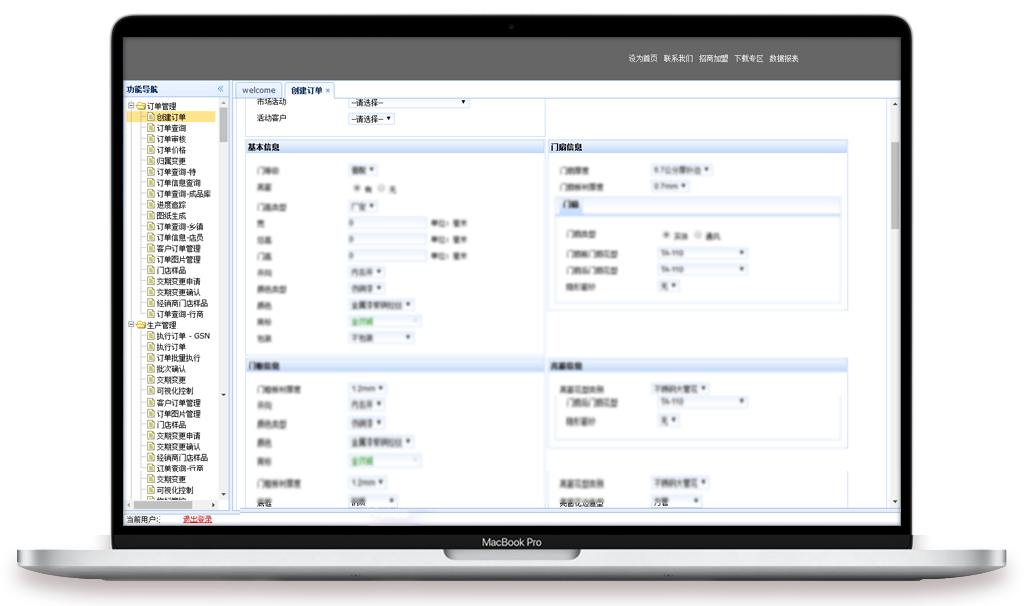The image size is (1024, 606).
Task: Select the 通风 radio button for door type
Action: pos(697,234)
